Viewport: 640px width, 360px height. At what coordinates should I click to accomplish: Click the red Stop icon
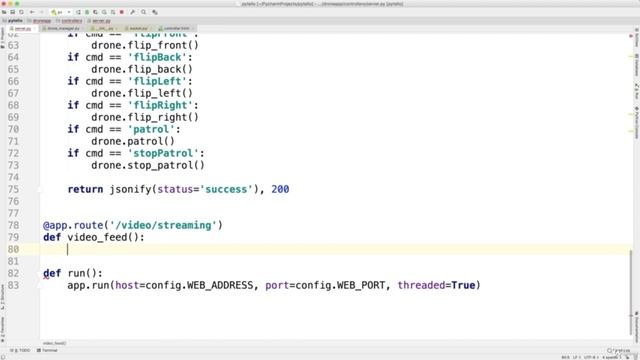point(122,12)
